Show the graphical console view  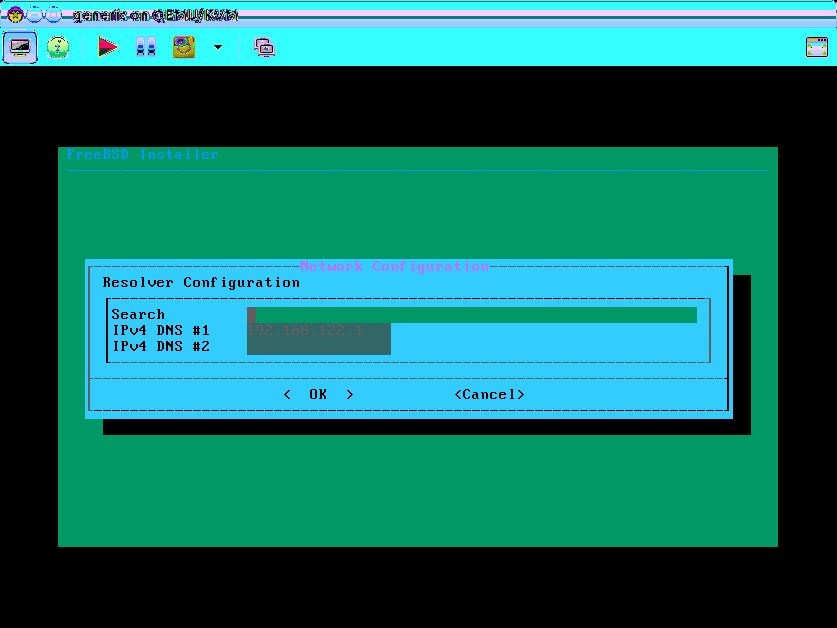20,47
